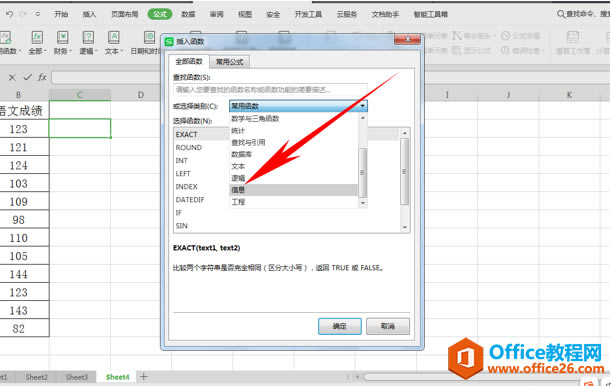Click the function list scroll-up arrow
Viewport: 611px width, 386px height.
tap(405, 133)
